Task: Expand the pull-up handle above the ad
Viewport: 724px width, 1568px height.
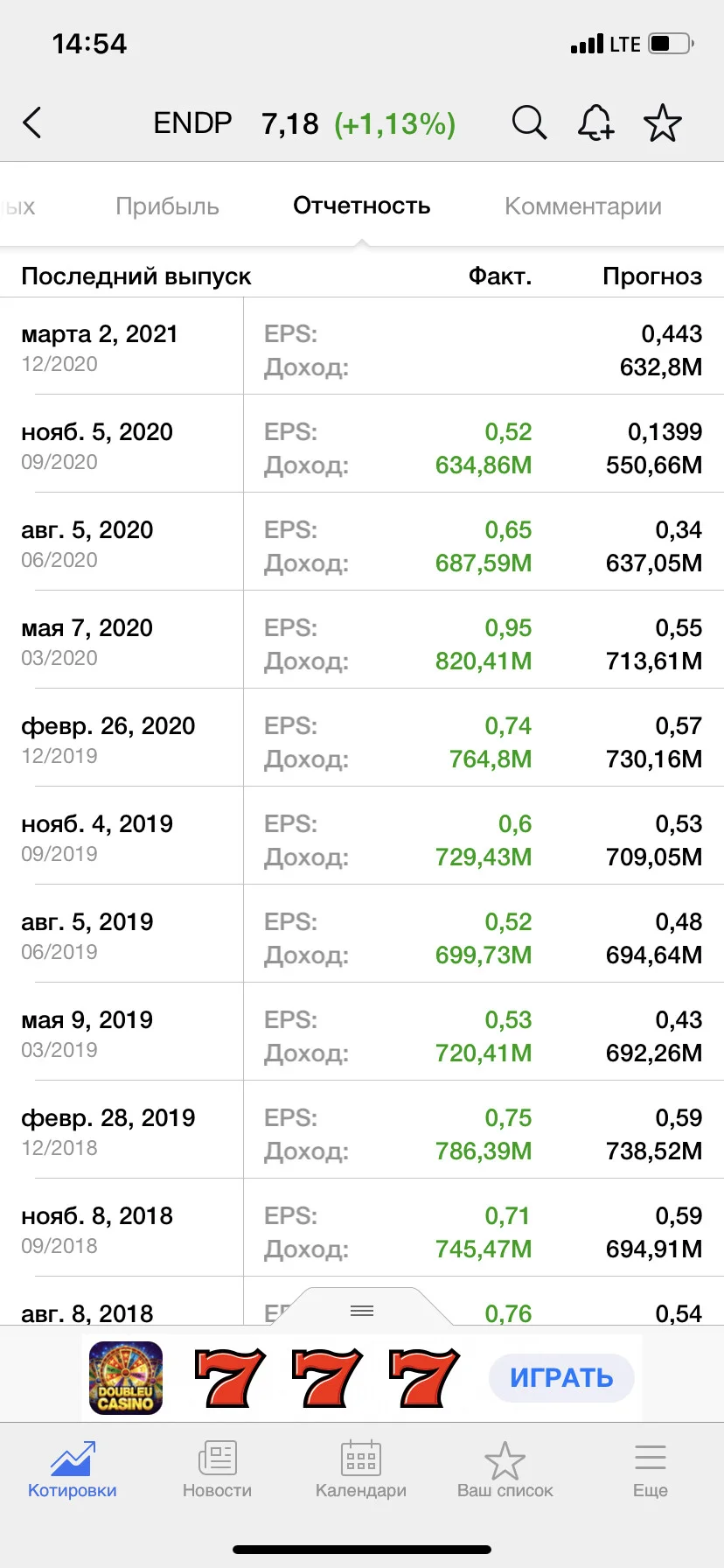Action: [362, 1310]
